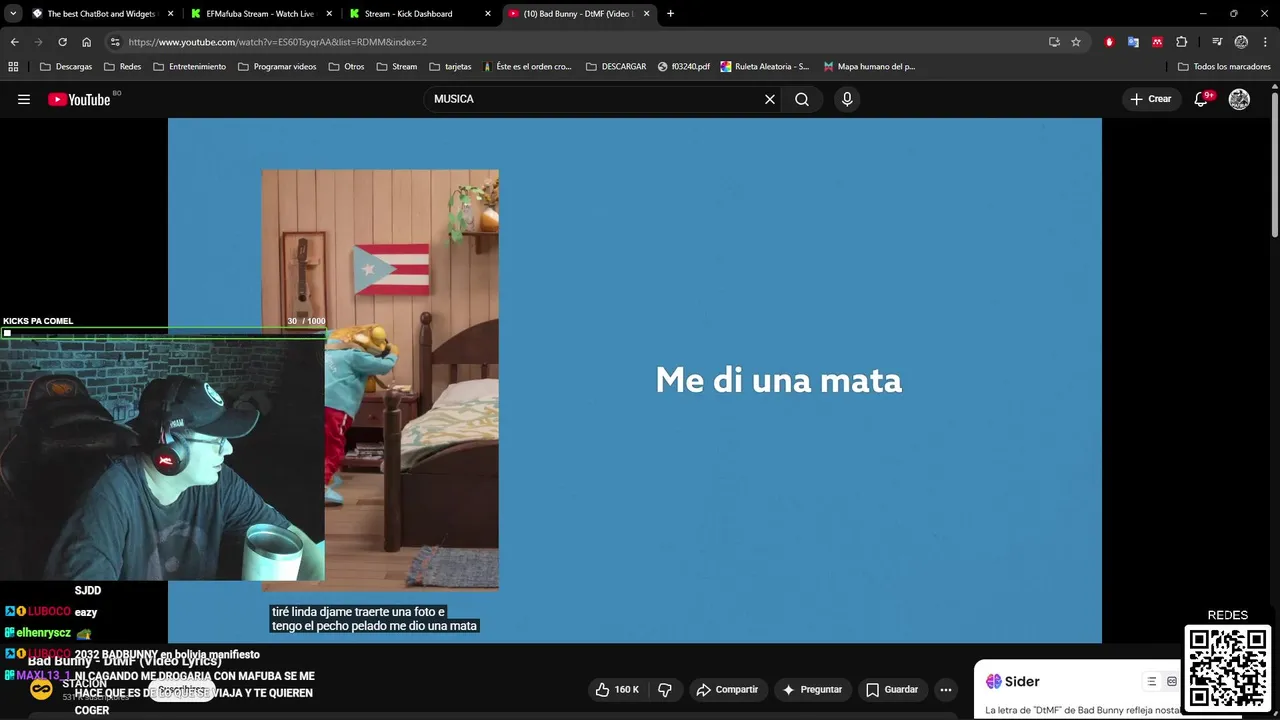Open media controls music icon
Viewport: 1280px width, 720px height.
[x=1217, y=42]
